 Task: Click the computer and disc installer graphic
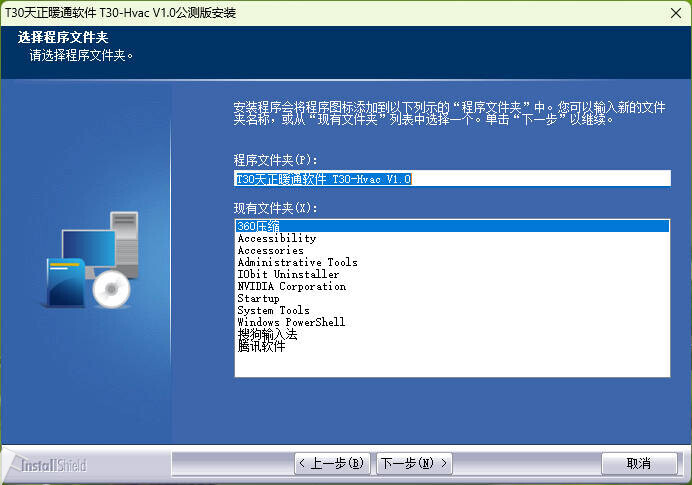pyautogui.click(x=90, y=260)
